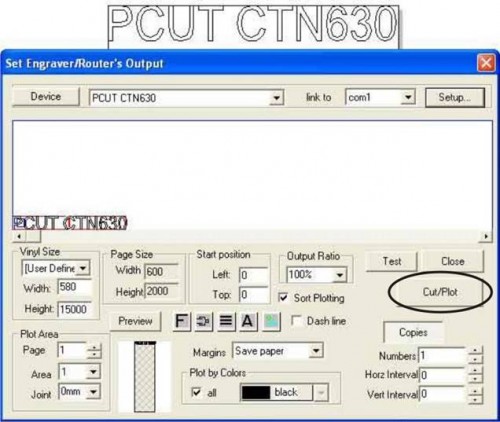
Task: Decrease the Plot Area Page spinner
Action: pyautogui.click(x=94, y=354)
